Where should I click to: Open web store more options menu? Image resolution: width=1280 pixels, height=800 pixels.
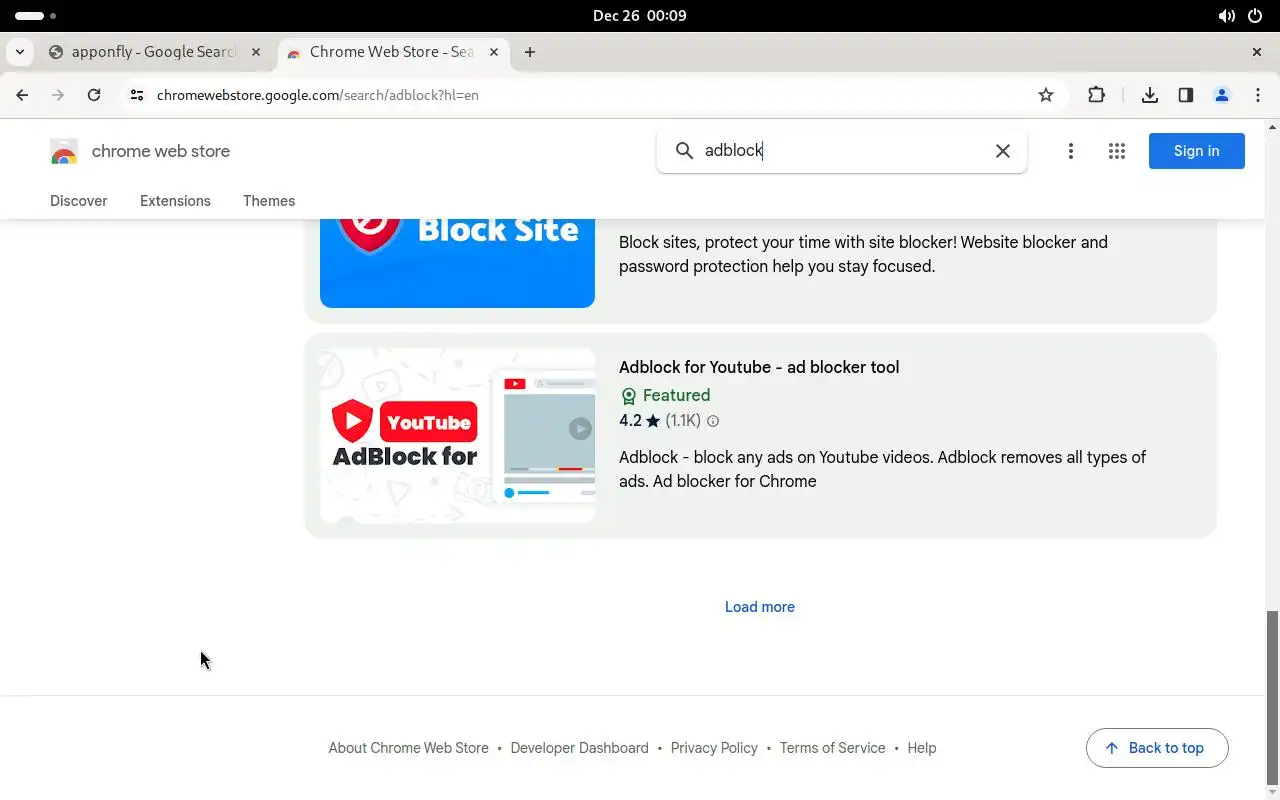[x=1070, y=151]
